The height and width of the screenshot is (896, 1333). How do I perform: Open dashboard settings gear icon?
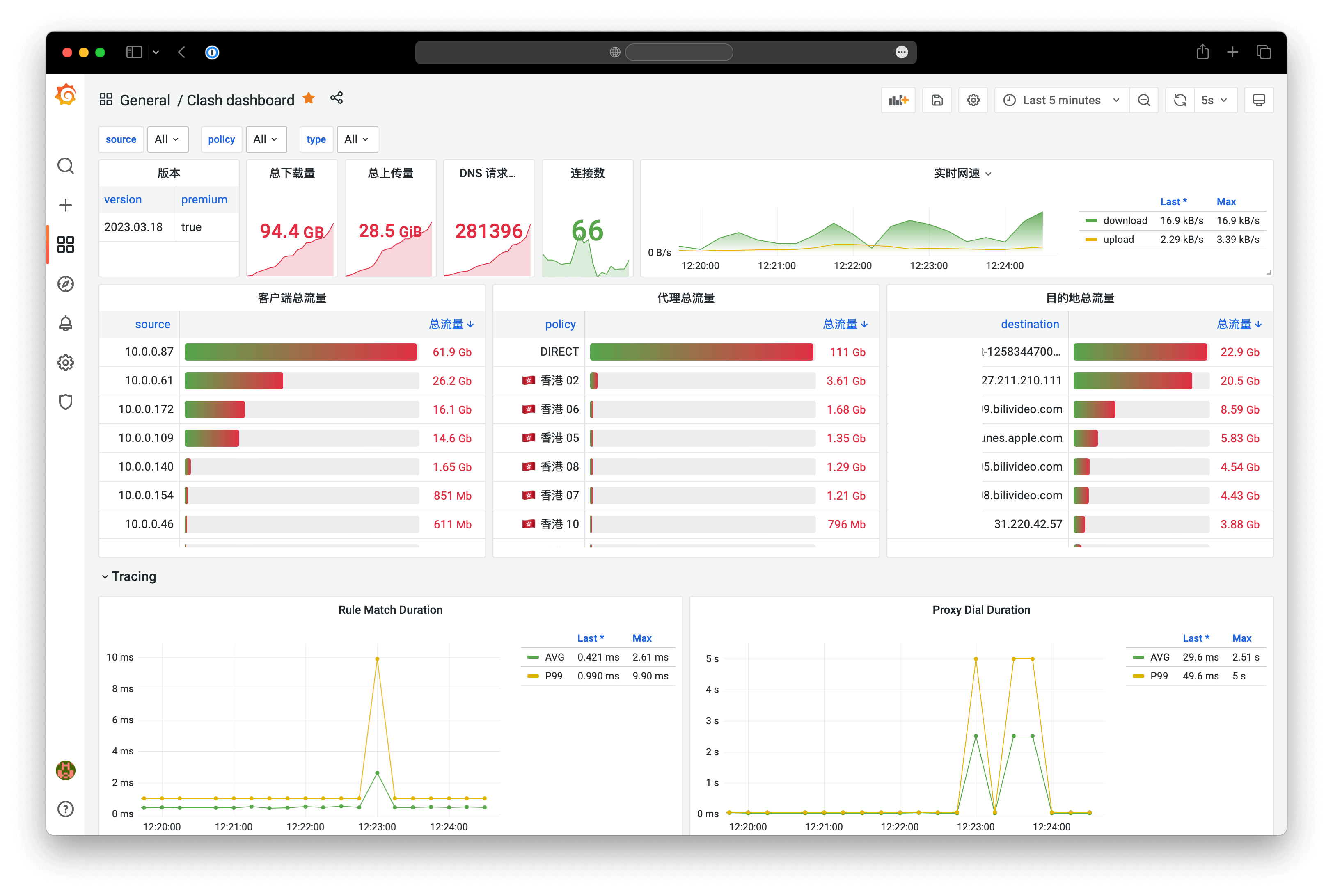coord(973,101)
